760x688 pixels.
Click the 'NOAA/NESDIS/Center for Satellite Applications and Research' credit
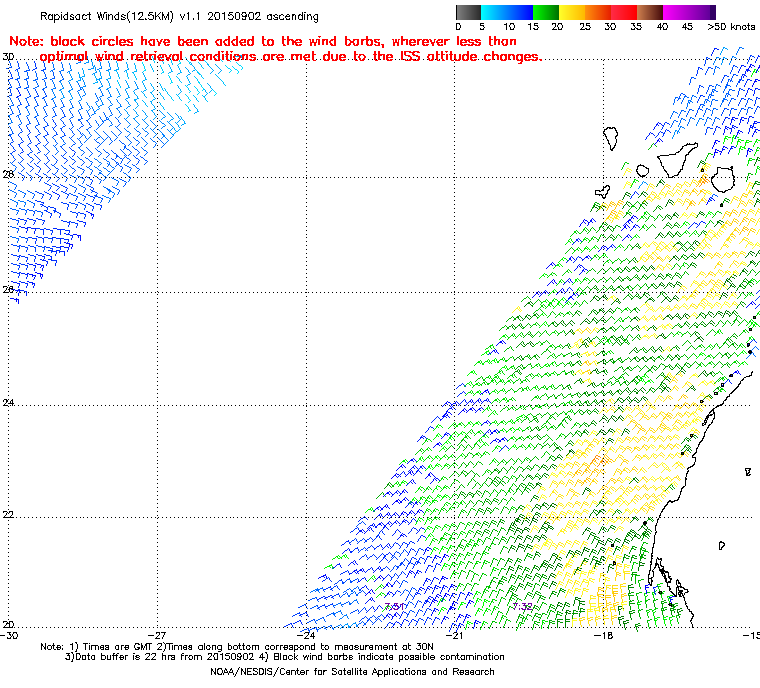click(x=352, y=672)
